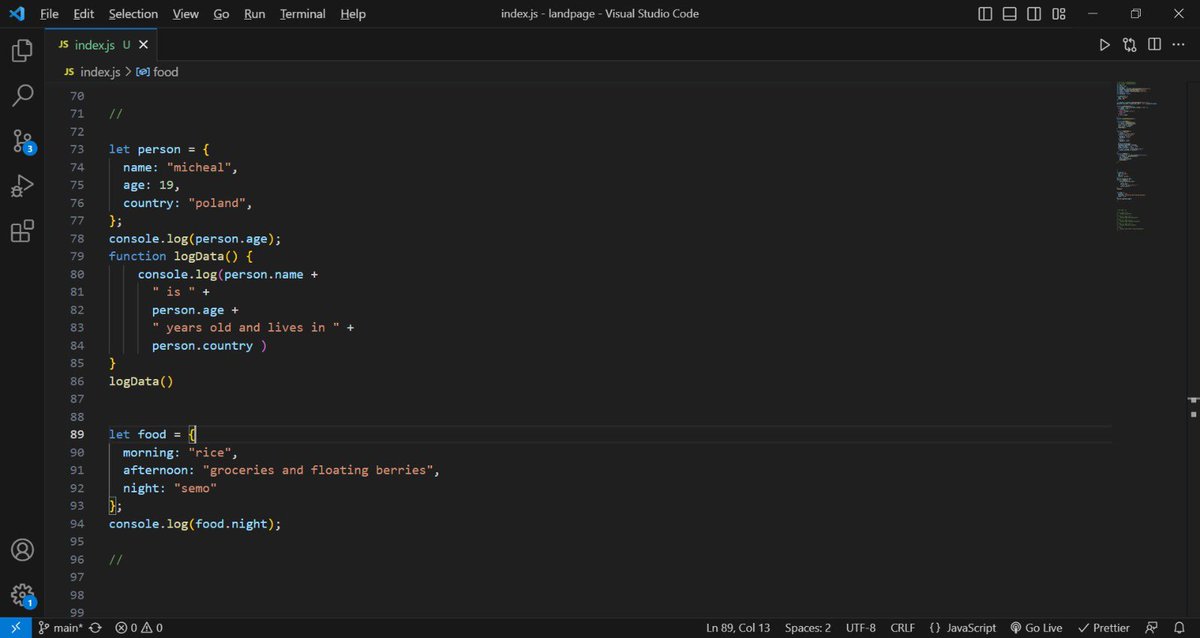Viewport: 1200px width, 638px height.
Task: Click line number 89 in the gutter
Action: (x=77, y=434)
